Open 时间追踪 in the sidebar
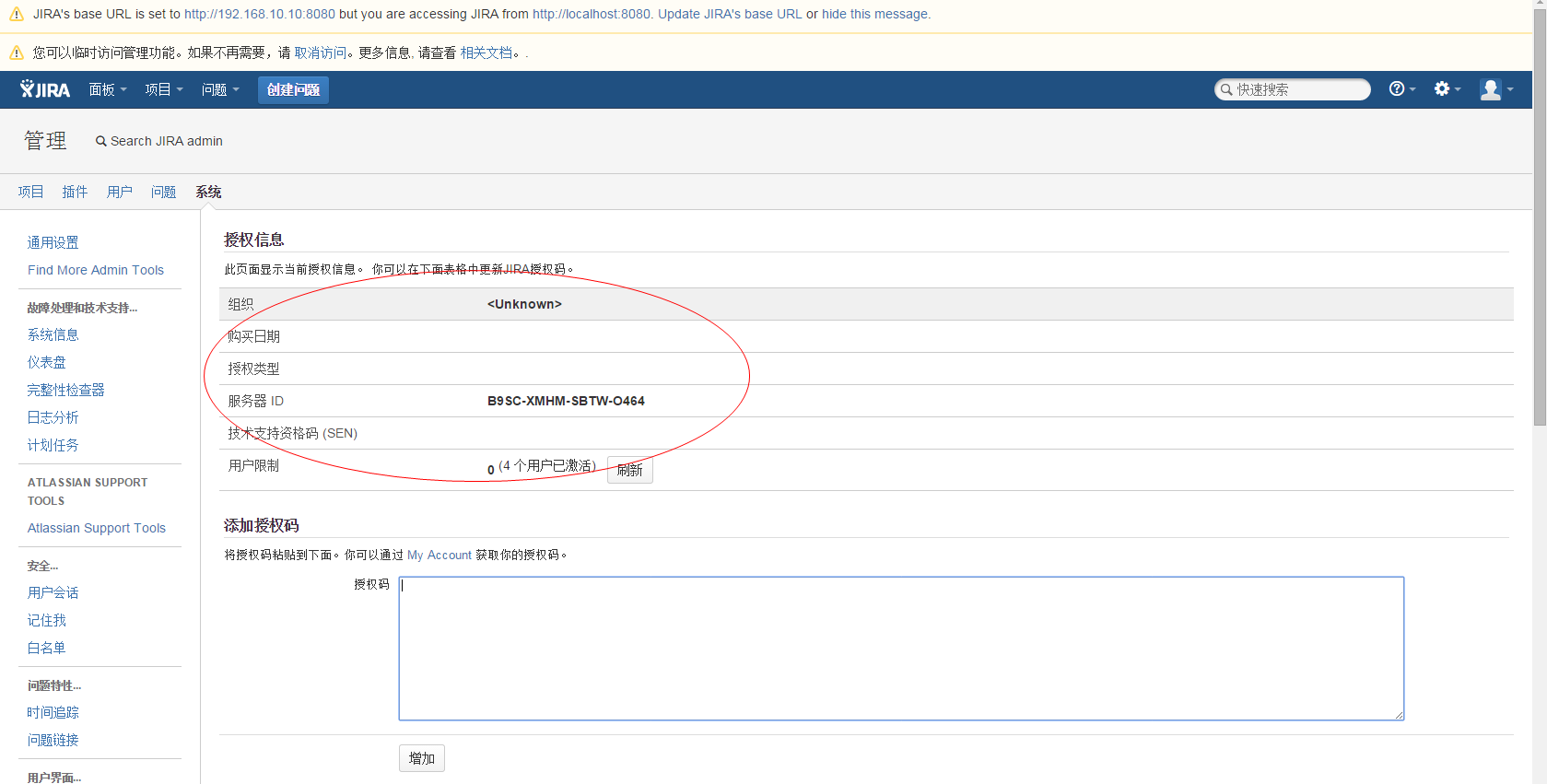Screen dimensions: 1547x784 click(53, 712)
